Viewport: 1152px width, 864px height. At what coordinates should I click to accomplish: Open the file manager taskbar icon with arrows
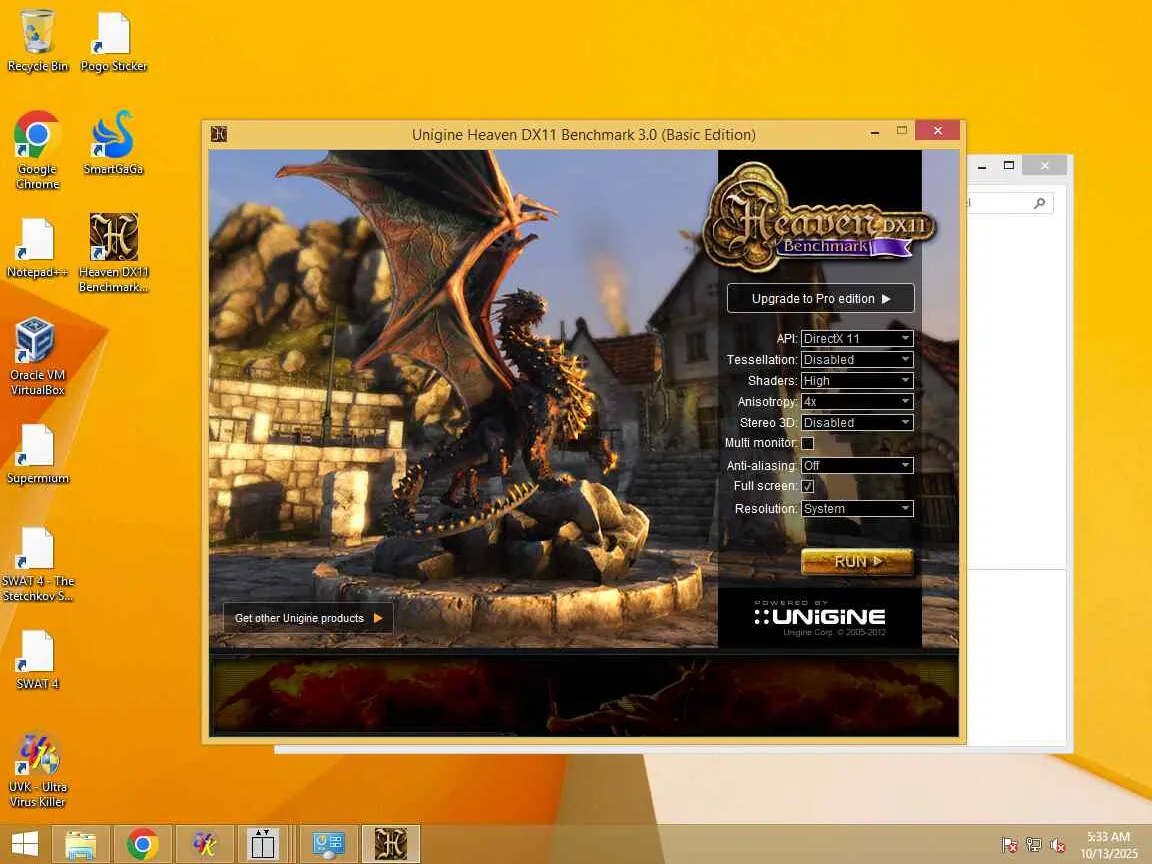(263, 844)
